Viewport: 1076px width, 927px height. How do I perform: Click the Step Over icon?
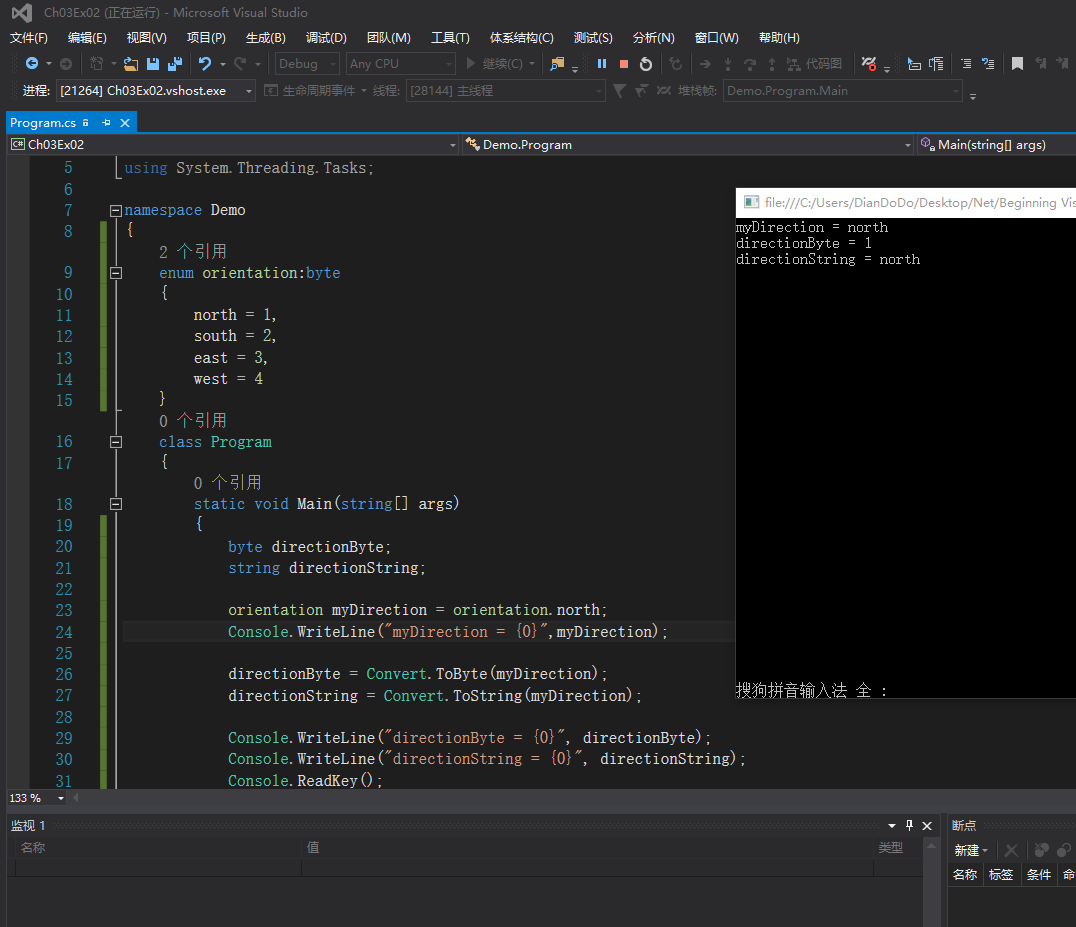[749, 64]
